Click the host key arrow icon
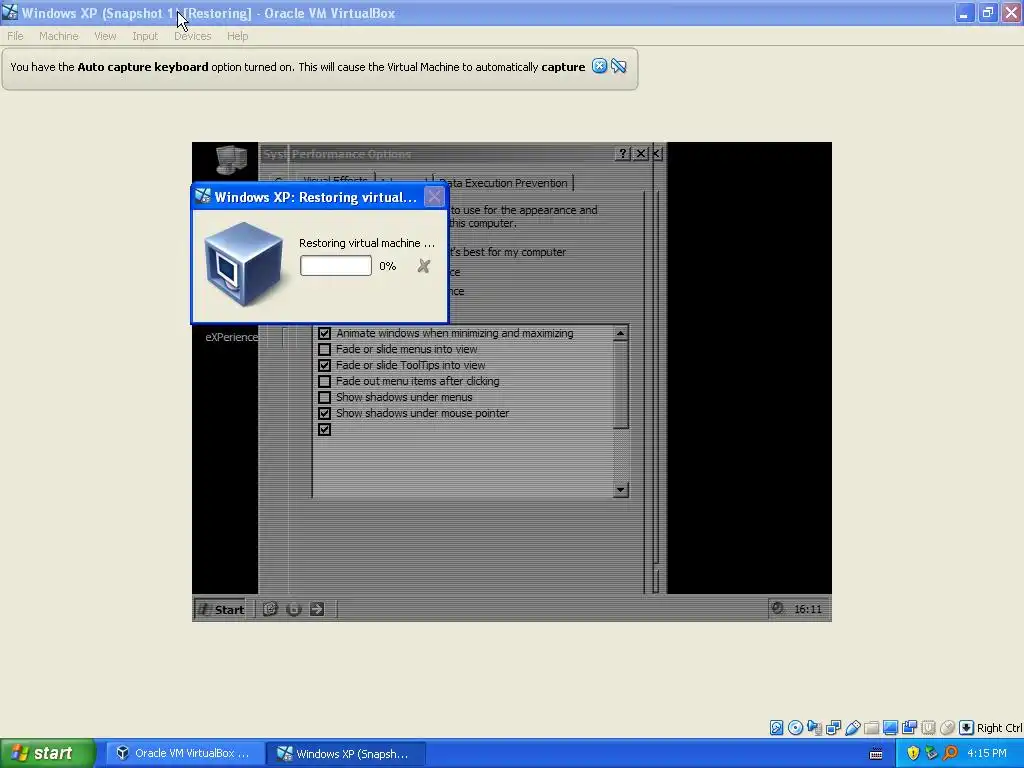This screenshot has height=768, width=1024. (x=967, y=728)
